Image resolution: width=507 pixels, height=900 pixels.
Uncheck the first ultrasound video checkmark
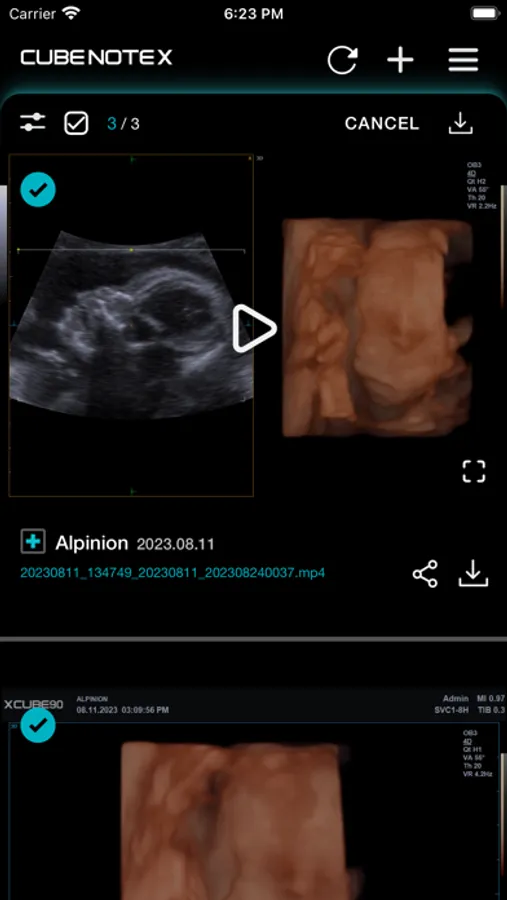[38, 189]
